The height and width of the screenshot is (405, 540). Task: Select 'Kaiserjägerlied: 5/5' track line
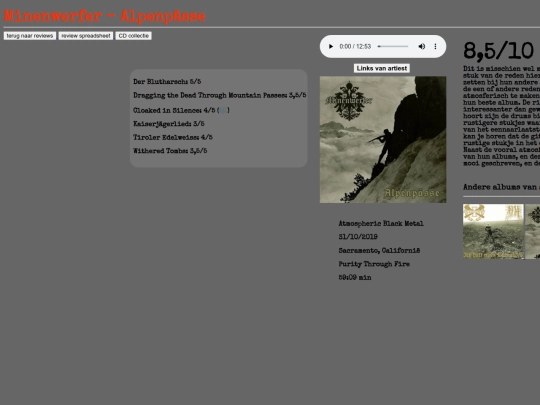click(169, 124)
